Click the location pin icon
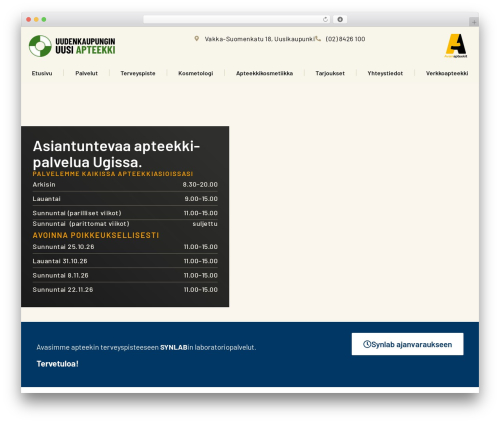The width and height of the screenshot is (500, 423). click(x=197, y=39)
